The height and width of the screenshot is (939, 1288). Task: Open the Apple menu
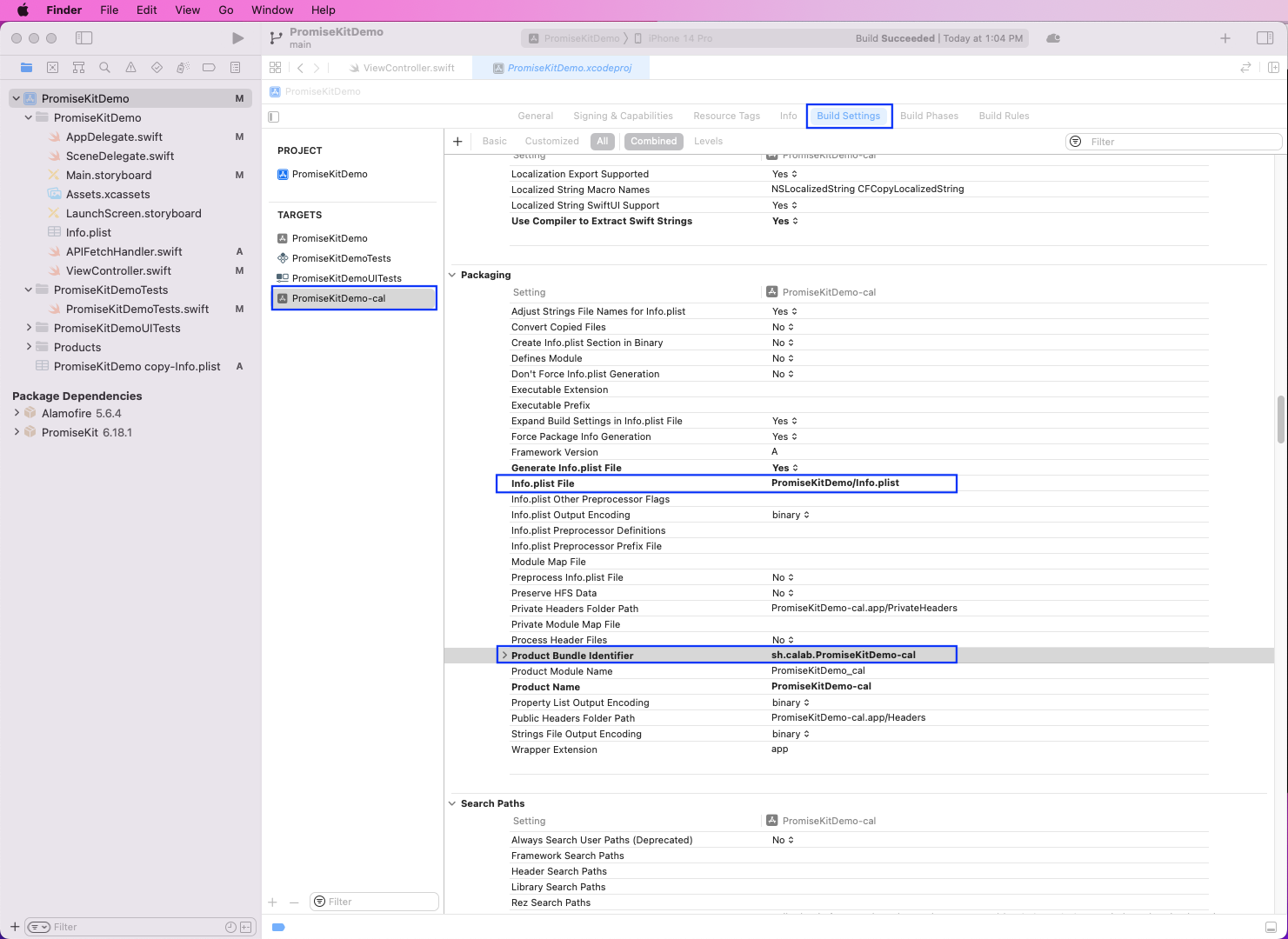[x=23, y=10]
